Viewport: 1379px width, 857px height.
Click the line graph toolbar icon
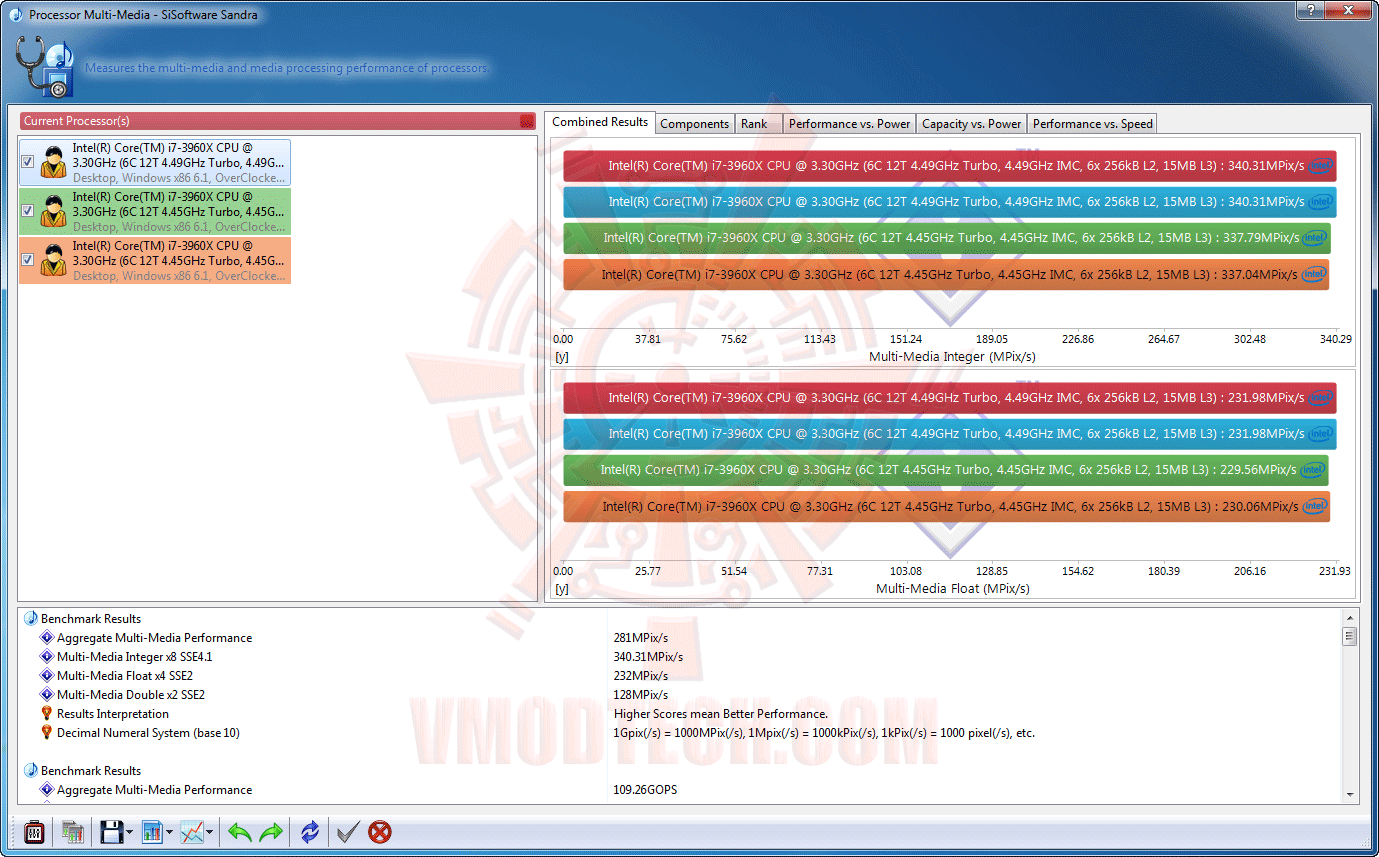pos(192,831)
